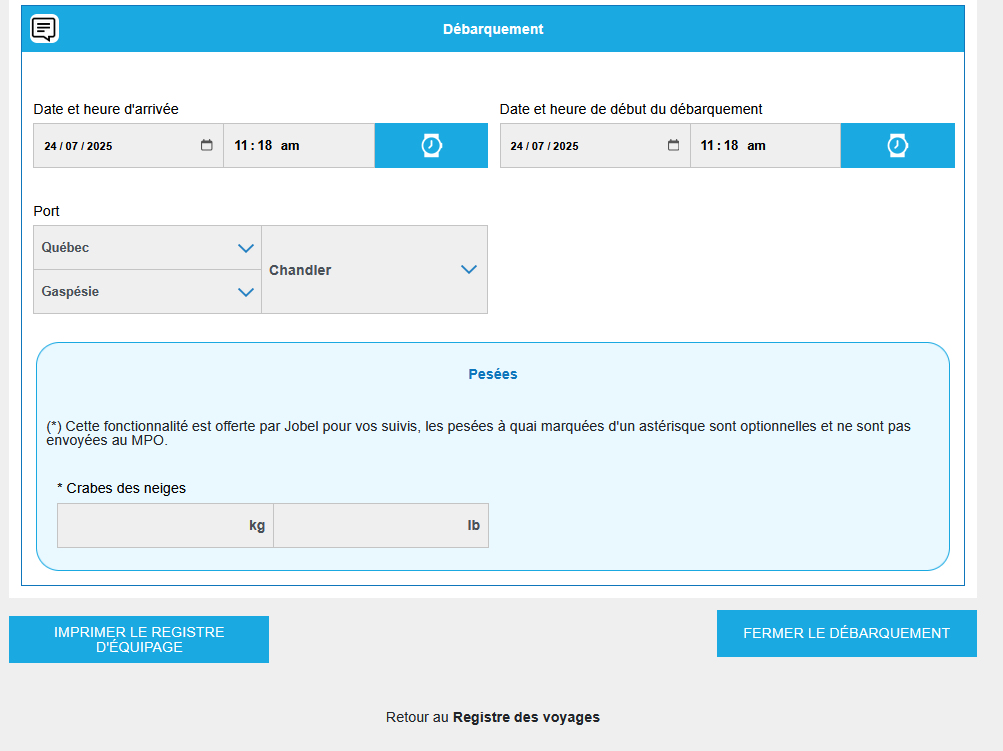Select am/pm in landing start time field
1003x751 pixels.
point(756,146)
